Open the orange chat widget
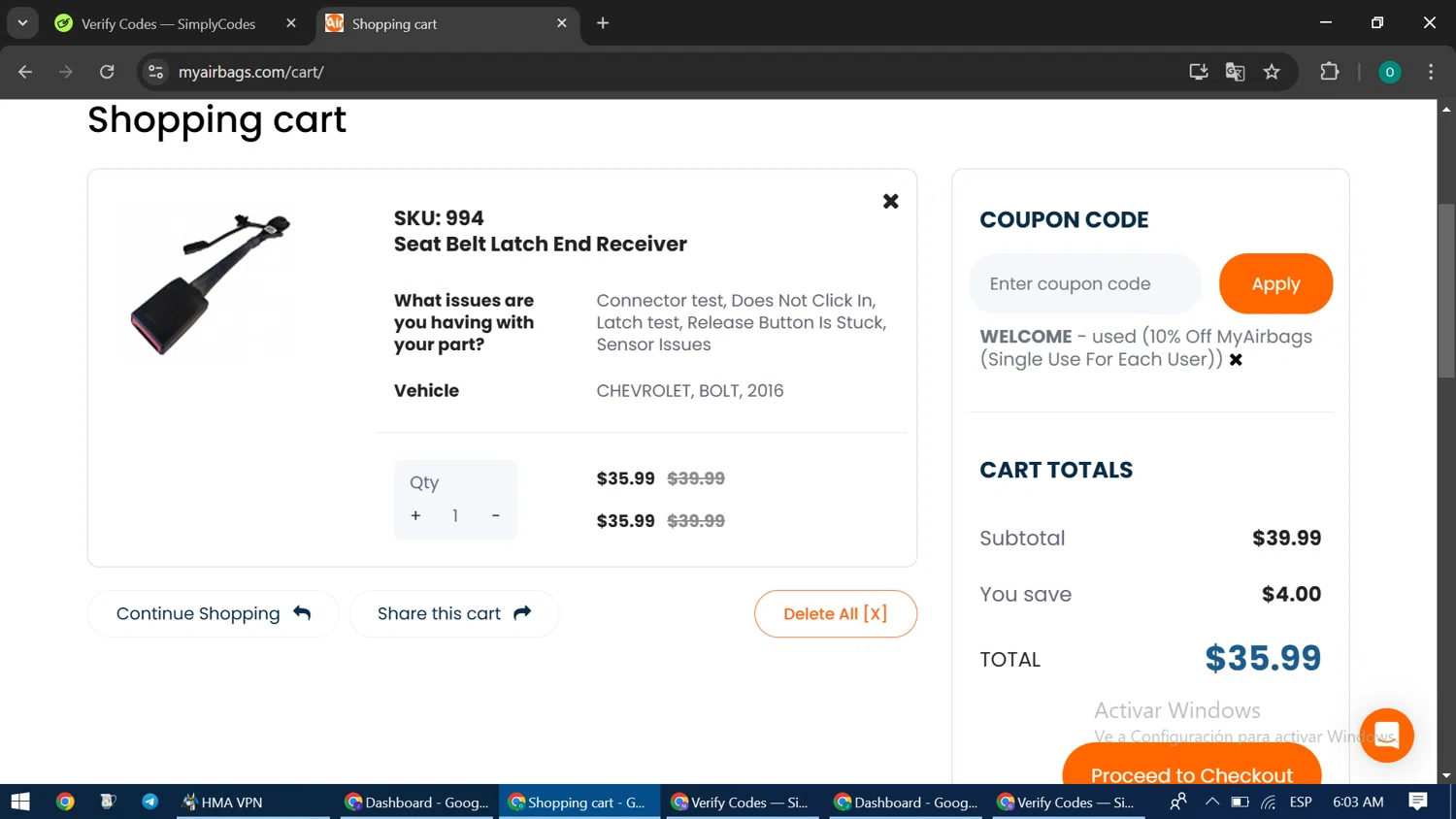 click(1386, 735)
